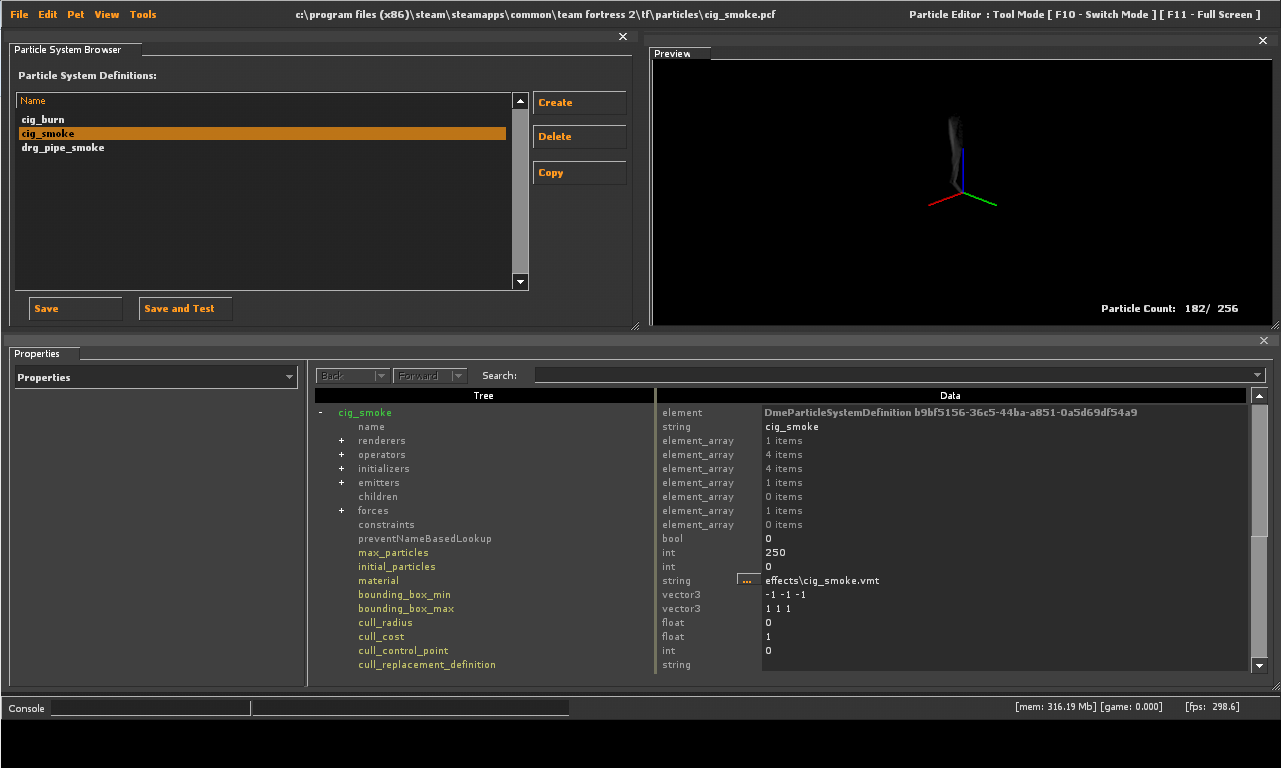Click the resize grip of the Preview panel
This screenshot has width=1281, height=768.
click(1274, 324)
